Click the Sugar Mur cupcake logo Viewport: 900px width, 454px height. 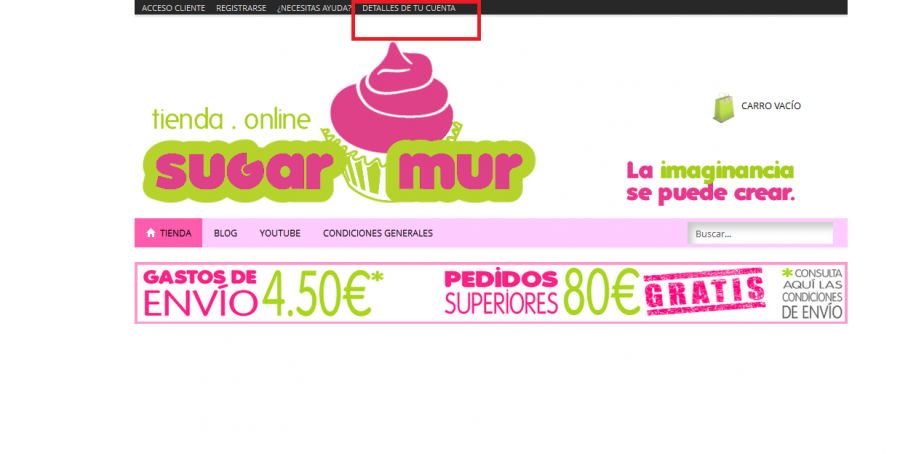(x=339, y=123)
